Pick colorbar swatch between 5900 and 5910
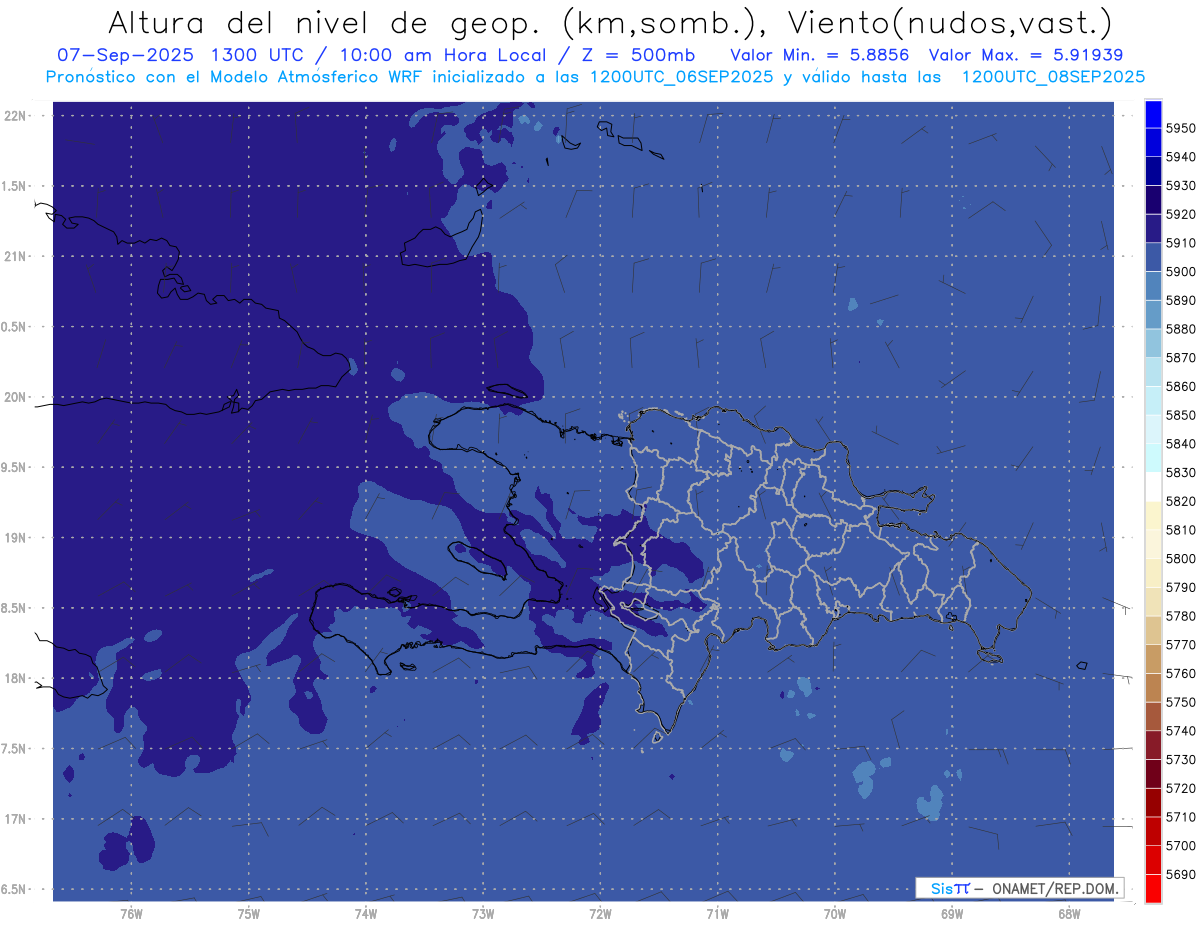Image resolution: width=1200 pixels, height=927 pixels. tap(1152, 258)
